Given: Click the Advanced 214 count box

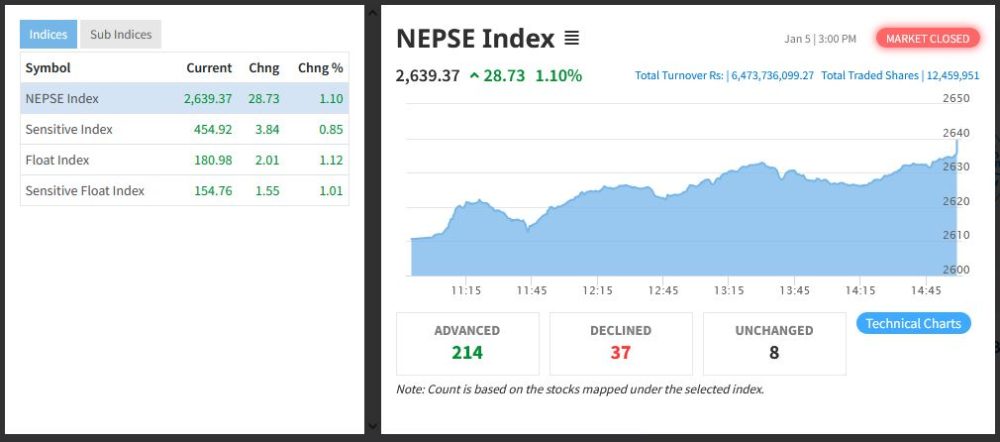Looking at the screenshot, I should tap(467, 342).
